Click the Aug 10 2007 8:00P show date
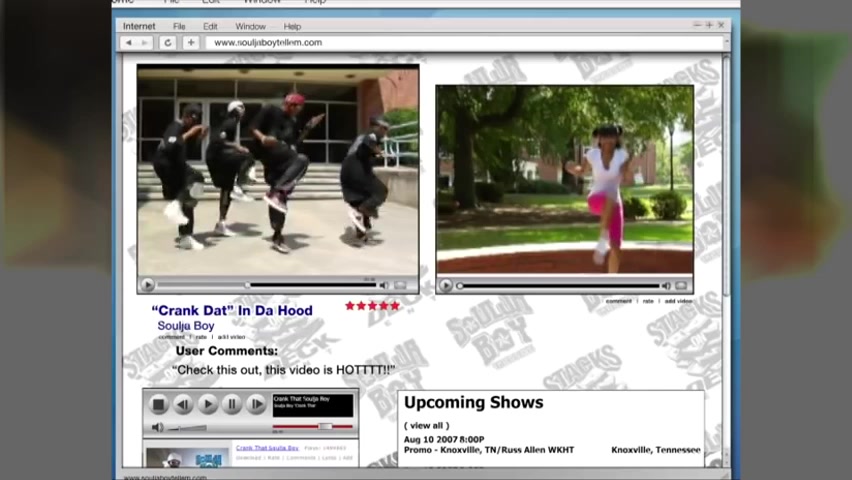Image resolution: width=852 pixels, height=480 pixels. click(x=444, y=439)
